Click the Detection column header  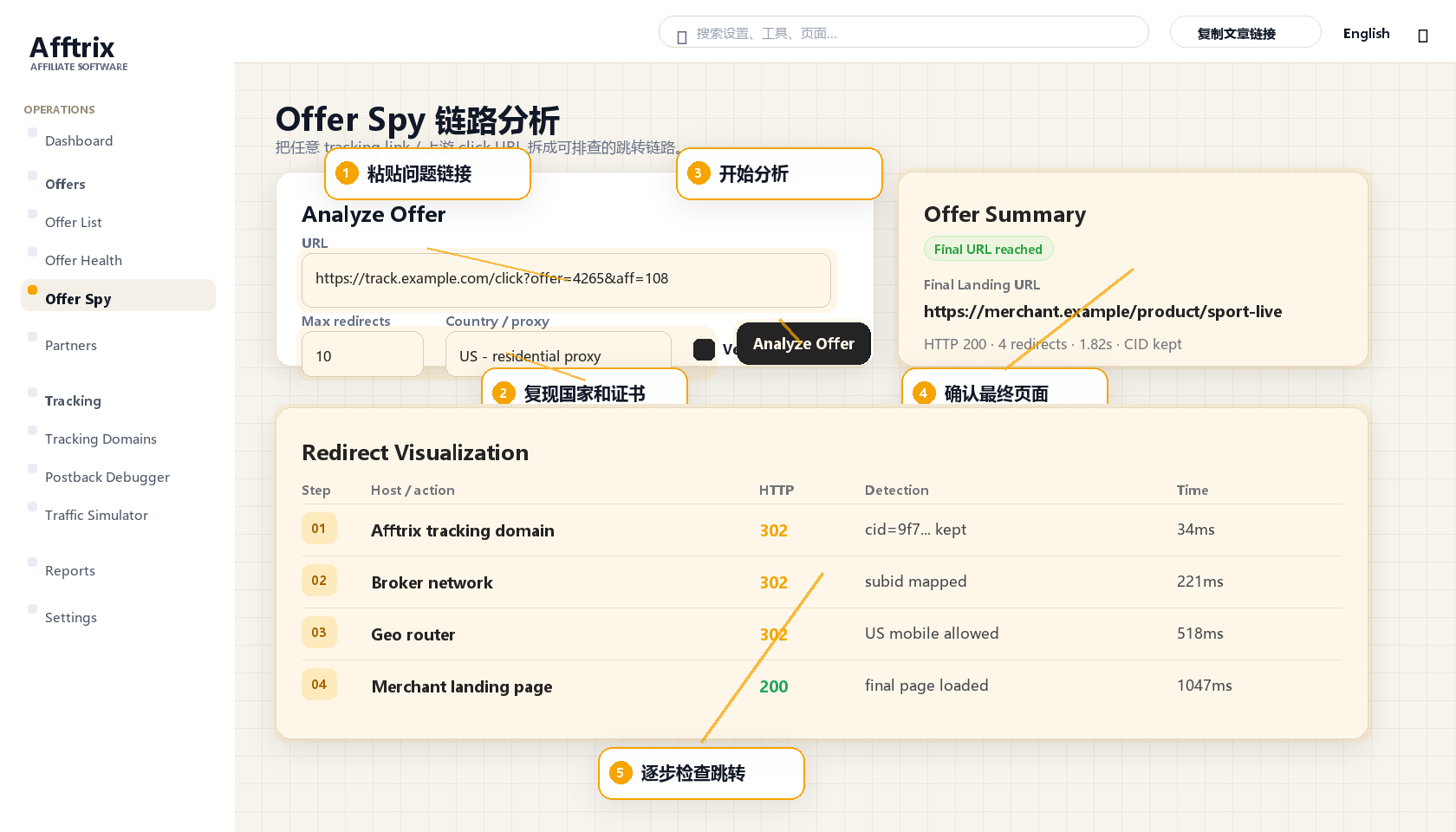(x=896, y=490)
